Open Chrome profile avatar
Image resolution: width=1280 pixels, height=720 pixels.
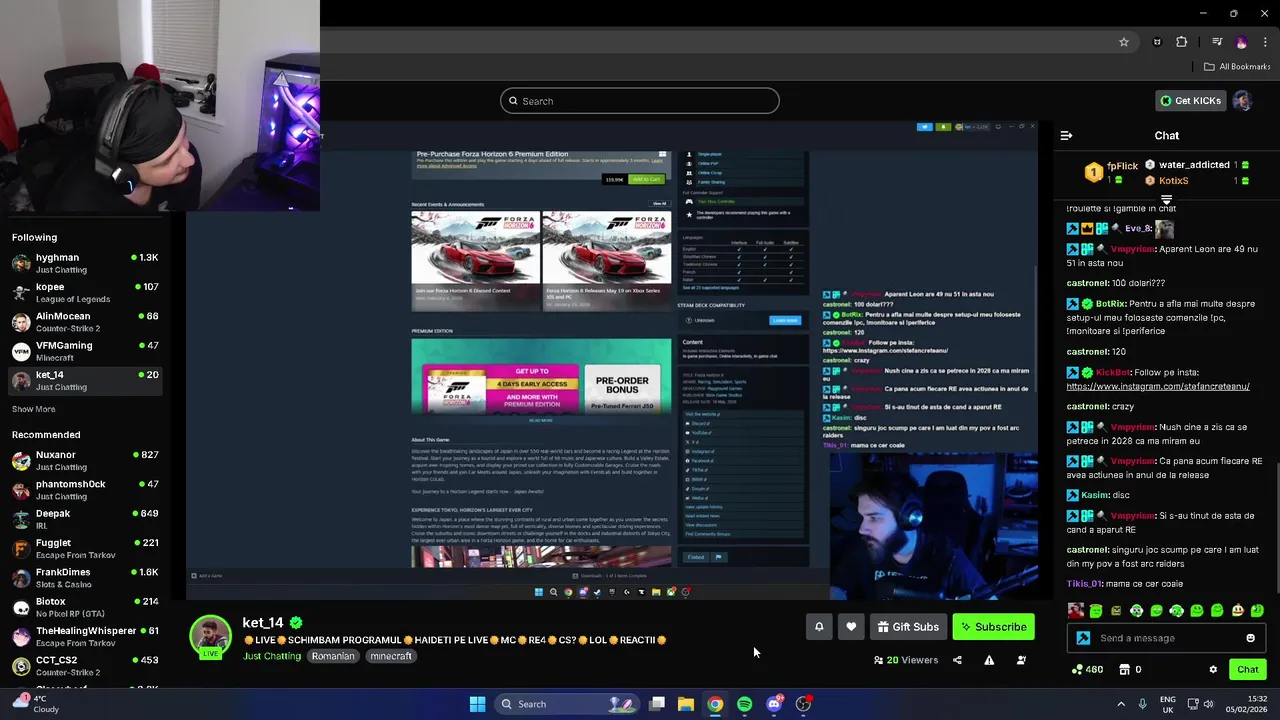click(x=1242, y=42)
